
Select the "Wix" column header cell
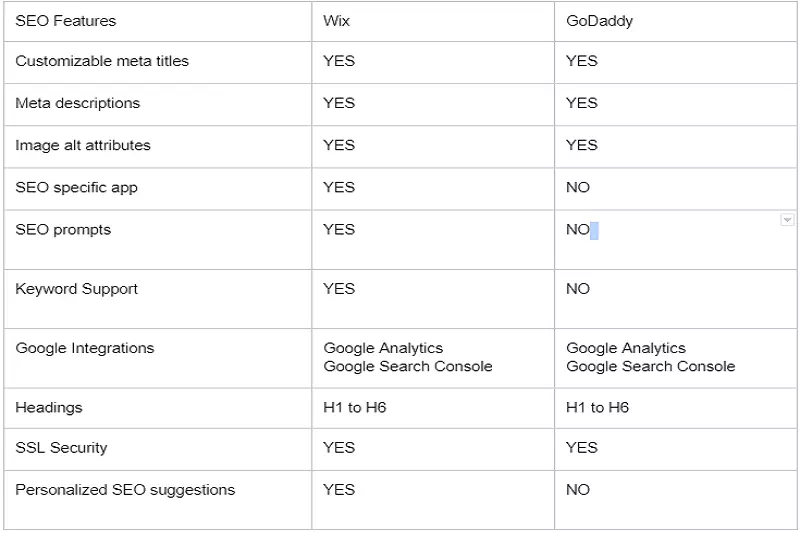tap(337, 20)
